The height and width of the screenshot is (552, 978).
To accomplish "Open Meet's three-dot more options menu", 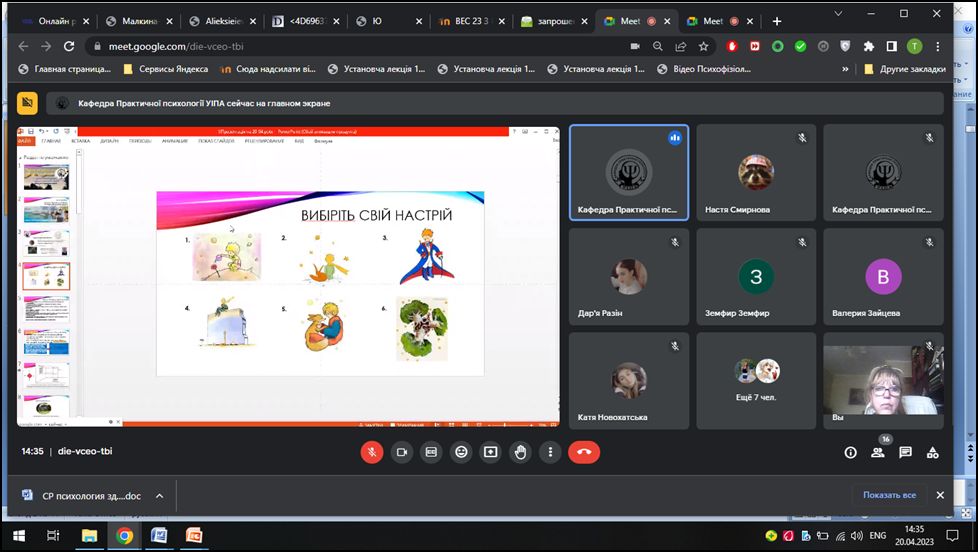I will point(550,452).
